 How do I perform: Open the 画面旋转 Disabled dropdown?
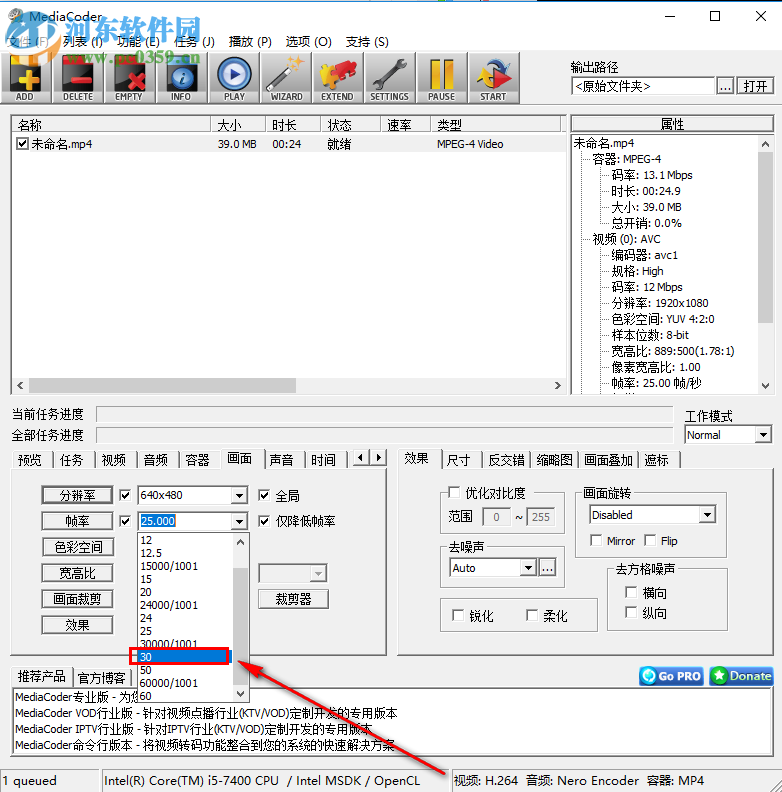pos(707,515)
